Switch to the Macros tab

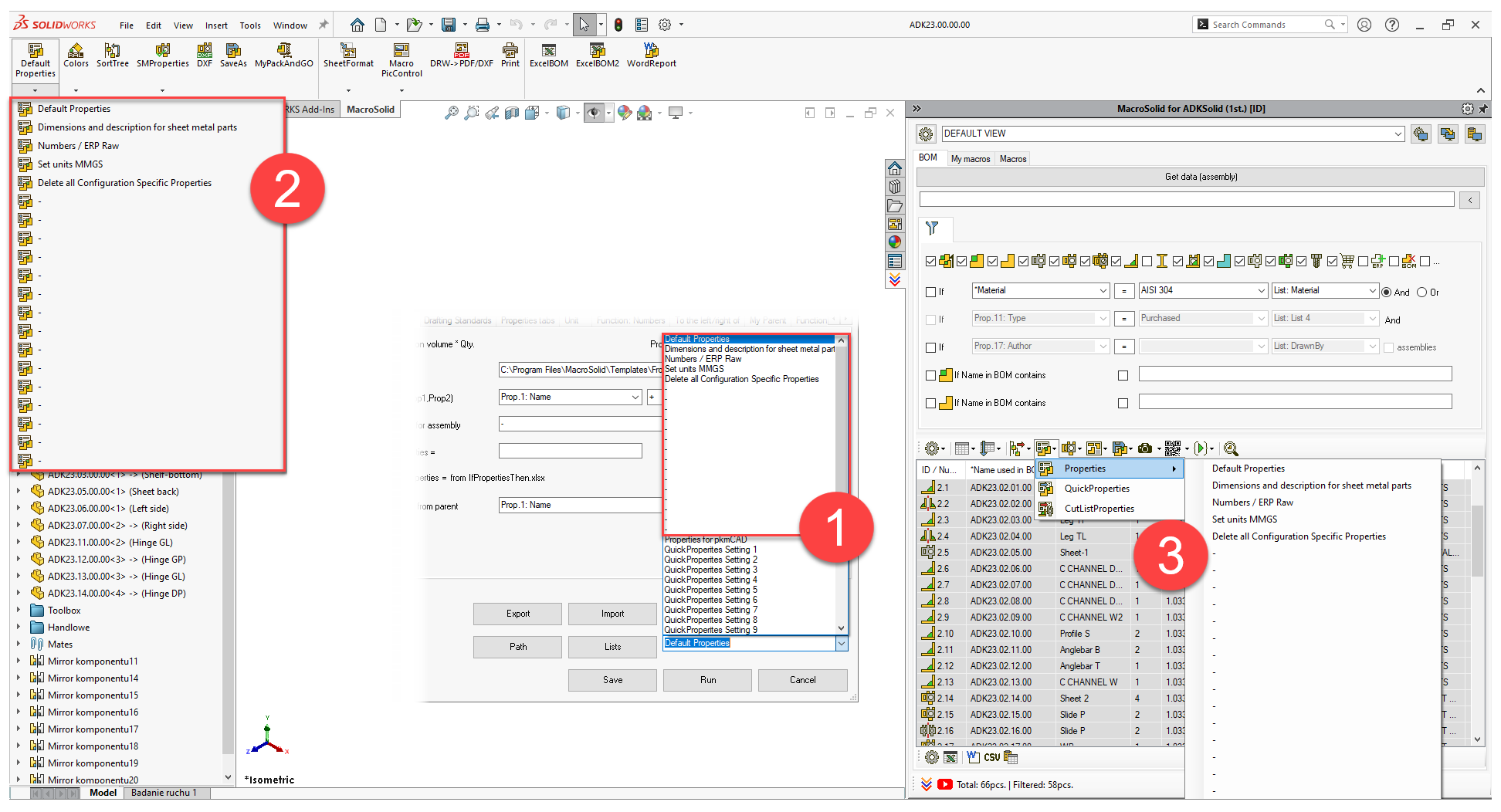pyautogui.click(x=1013, y=158)
